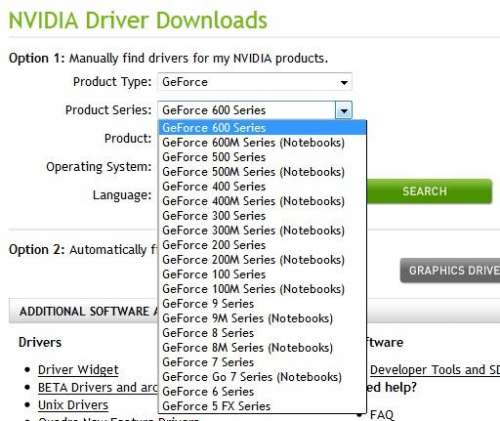Follow the Unix Drivers link
The height and width of the screenshot is (421, 500).
tap(73, 405)
